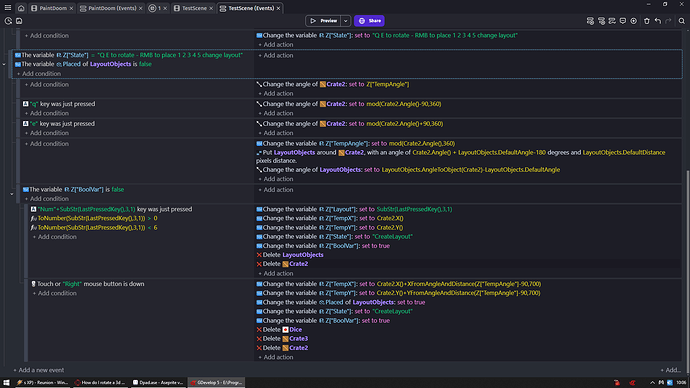Open search in events magnifier icon

coord(682,21)
